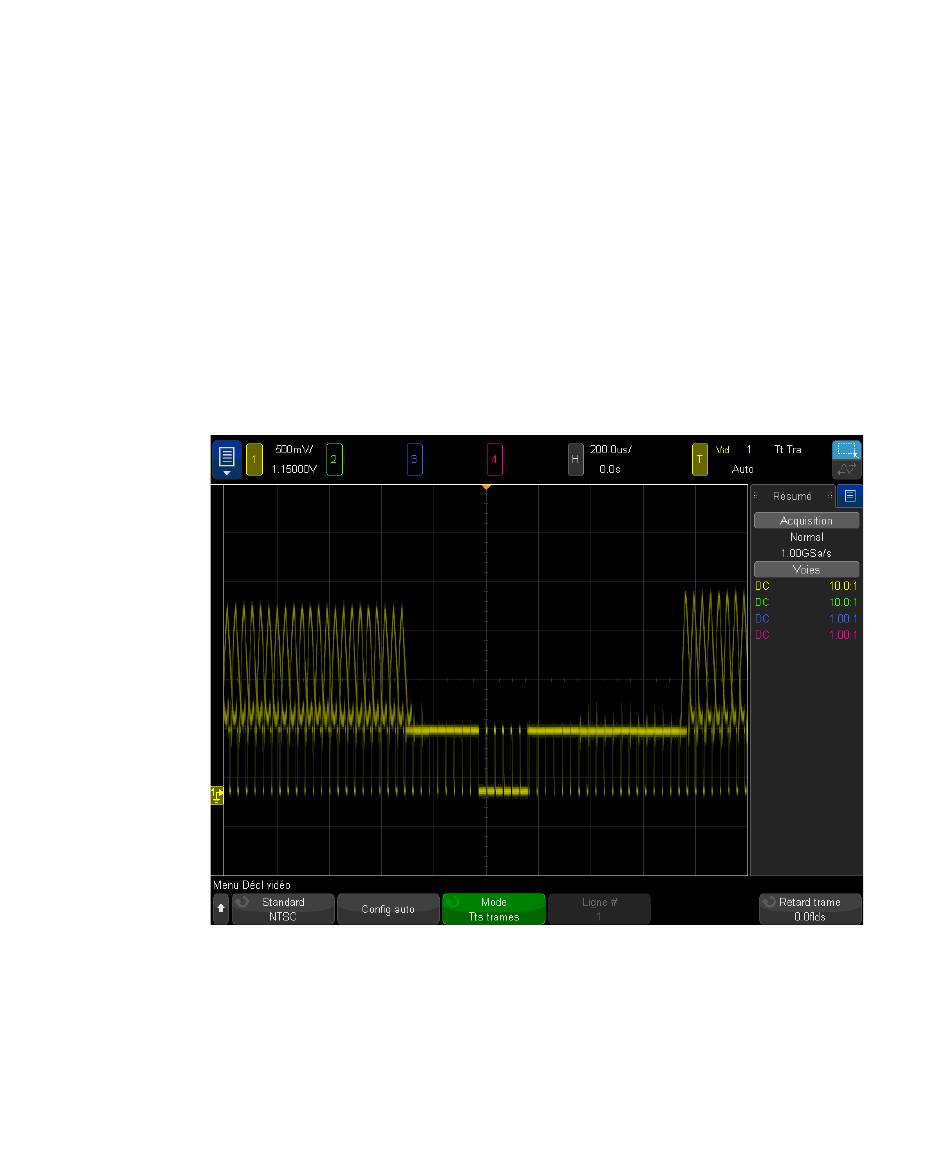Viewport: 950px width, 1165px height.
Task: Open the main menu list icon
Action: coord(227,459)
